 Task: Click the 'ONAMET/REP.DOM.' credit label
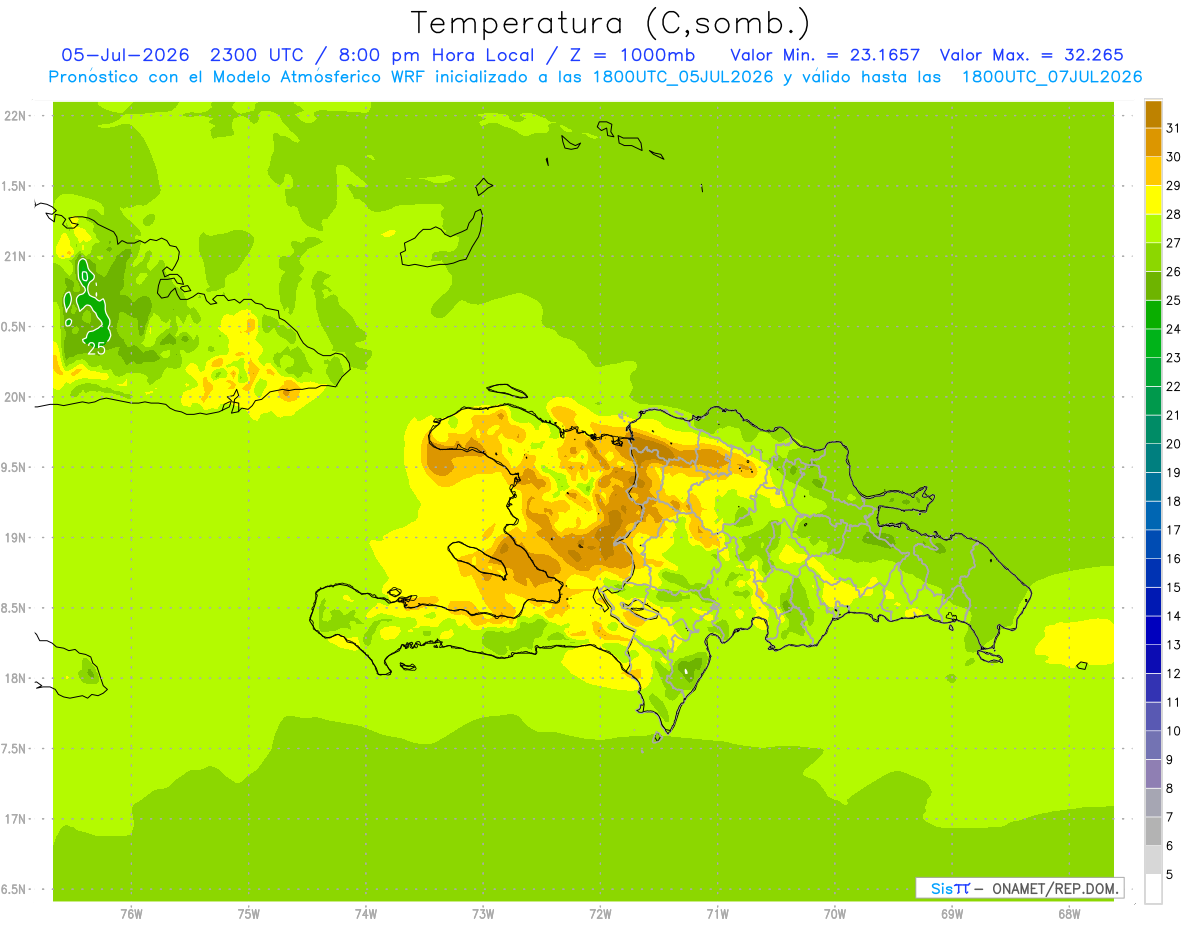tap(1055, 888)
